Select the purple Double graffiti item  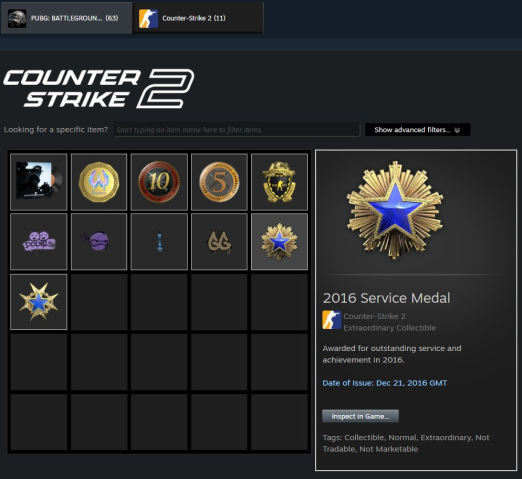(39, 242)
